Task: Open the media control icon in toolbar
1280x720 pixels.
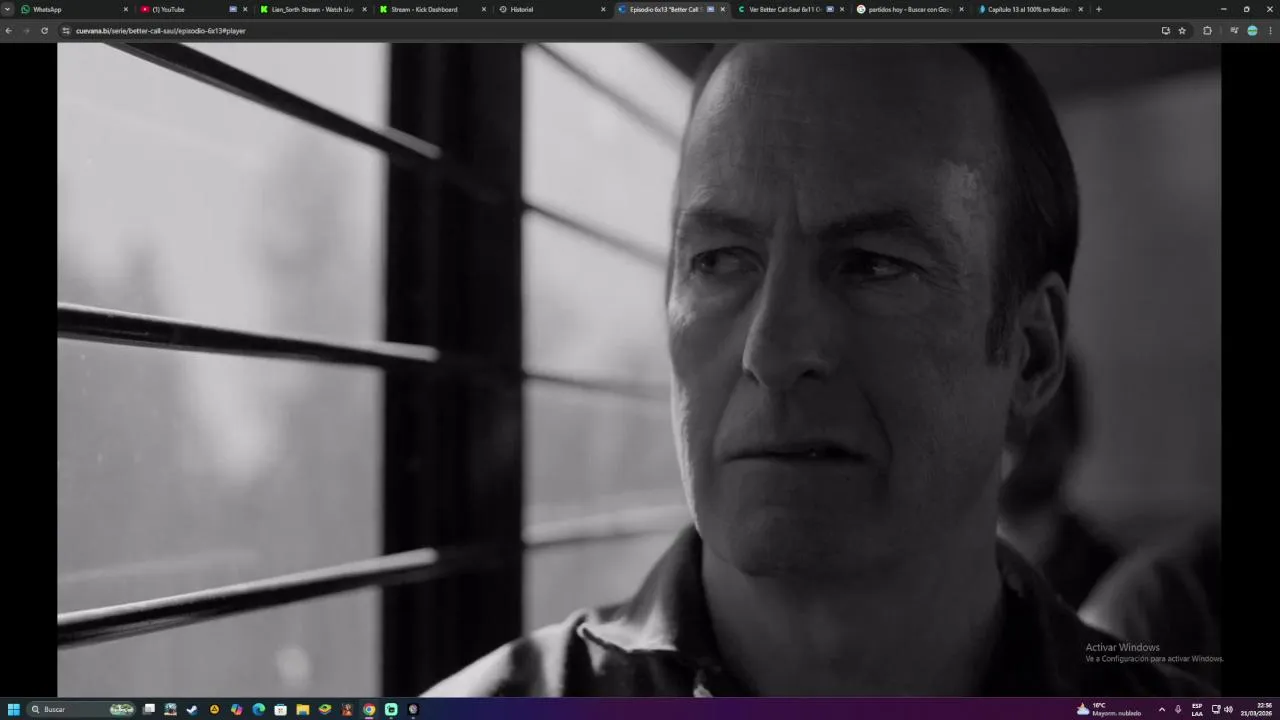Action: tap(1234, 31)
